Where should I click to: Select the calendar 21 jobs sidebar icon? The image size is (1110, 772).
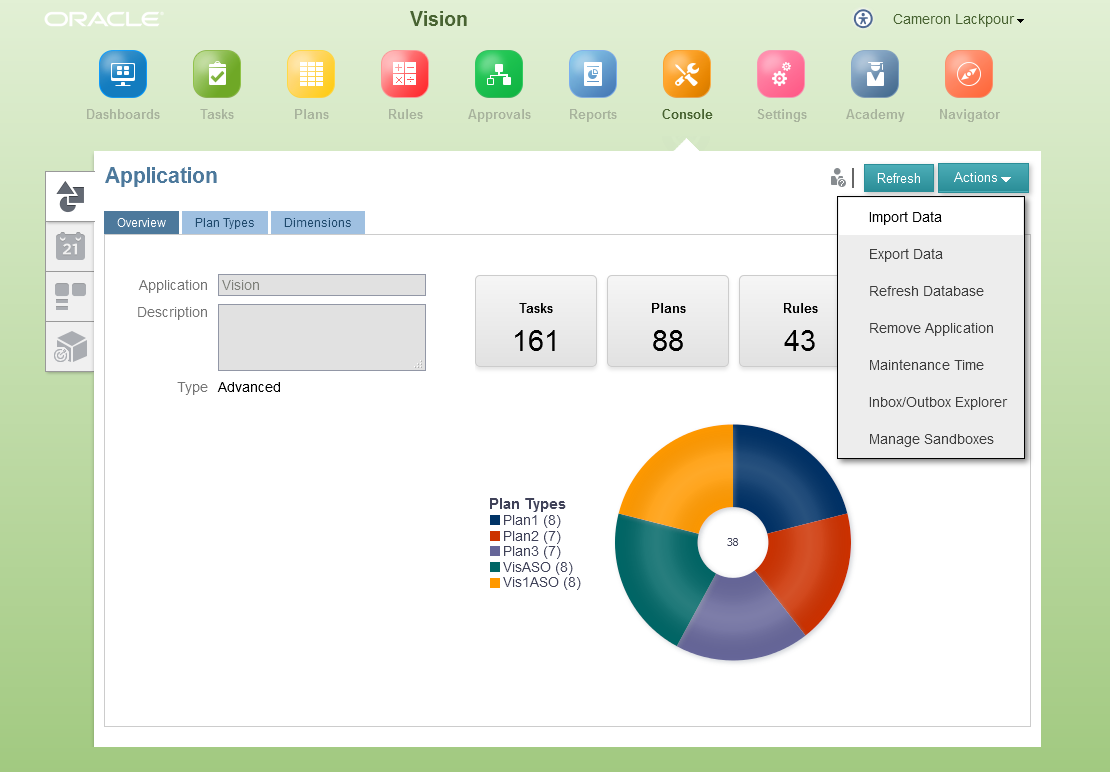(x=70, y=246)
